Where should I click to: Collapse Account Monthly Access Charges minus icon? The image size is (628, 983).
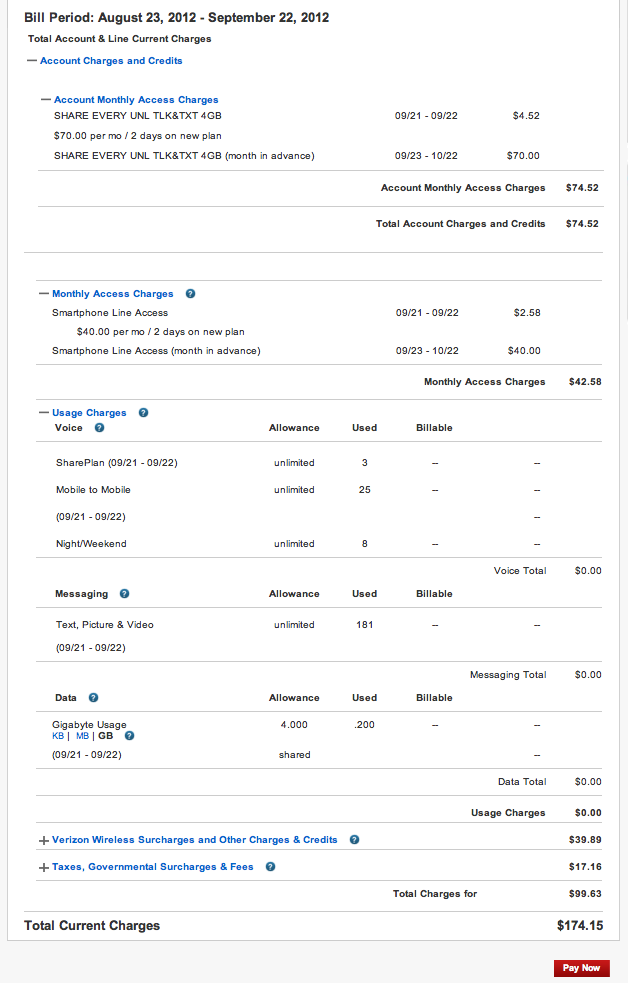pyautogui.click(x=46, y=100)
